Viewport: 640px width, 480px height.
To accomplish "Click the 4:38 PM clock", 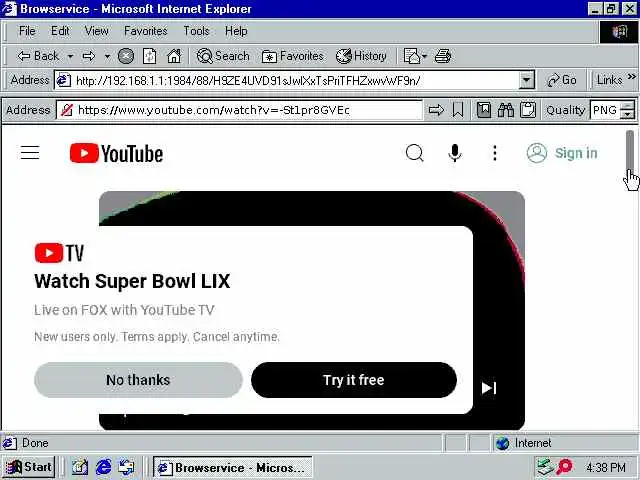I will (606, 467).
